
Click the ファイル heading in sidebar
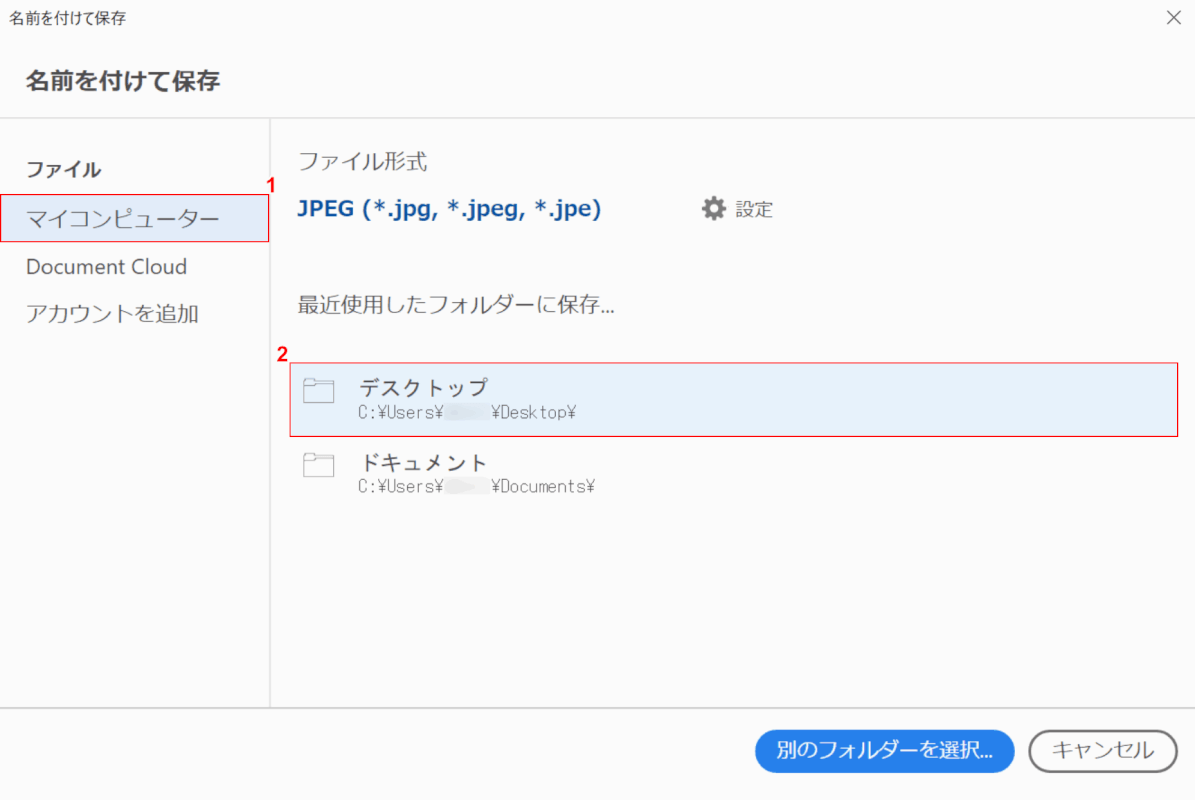pyautogui.click(x=63, y=170)
